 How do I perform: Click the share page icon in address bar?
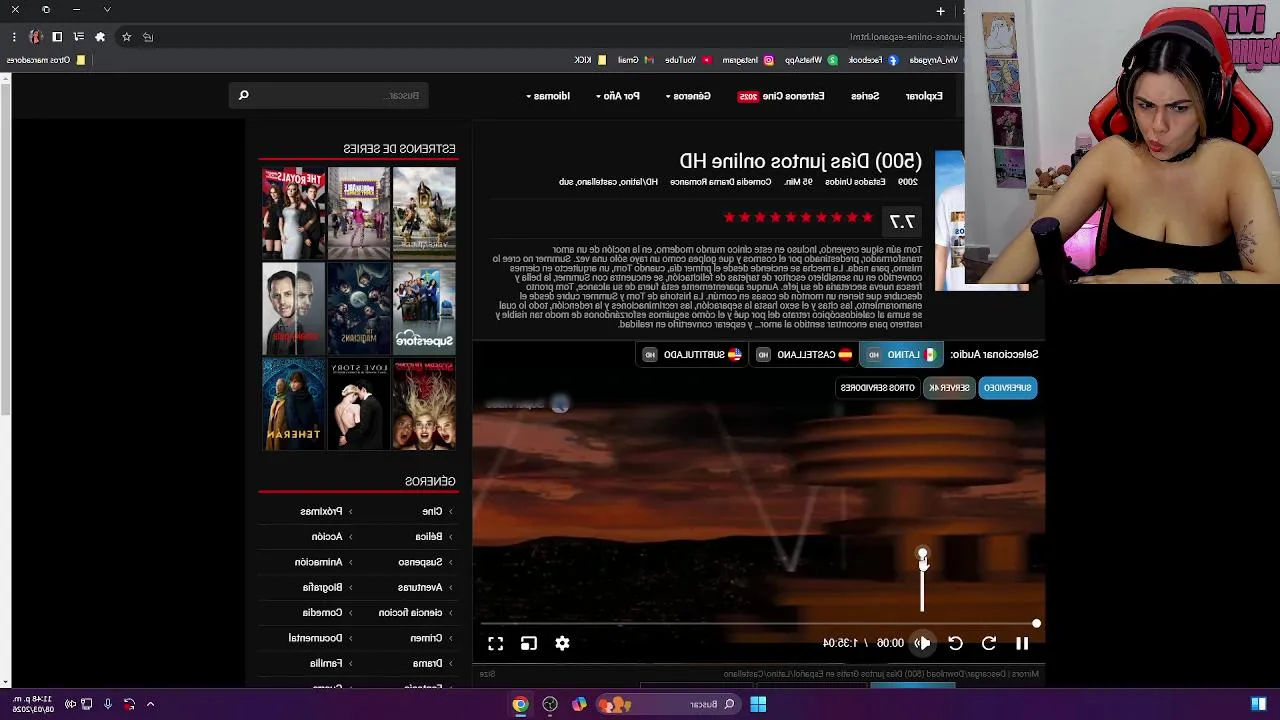click(x=148, y=37)
